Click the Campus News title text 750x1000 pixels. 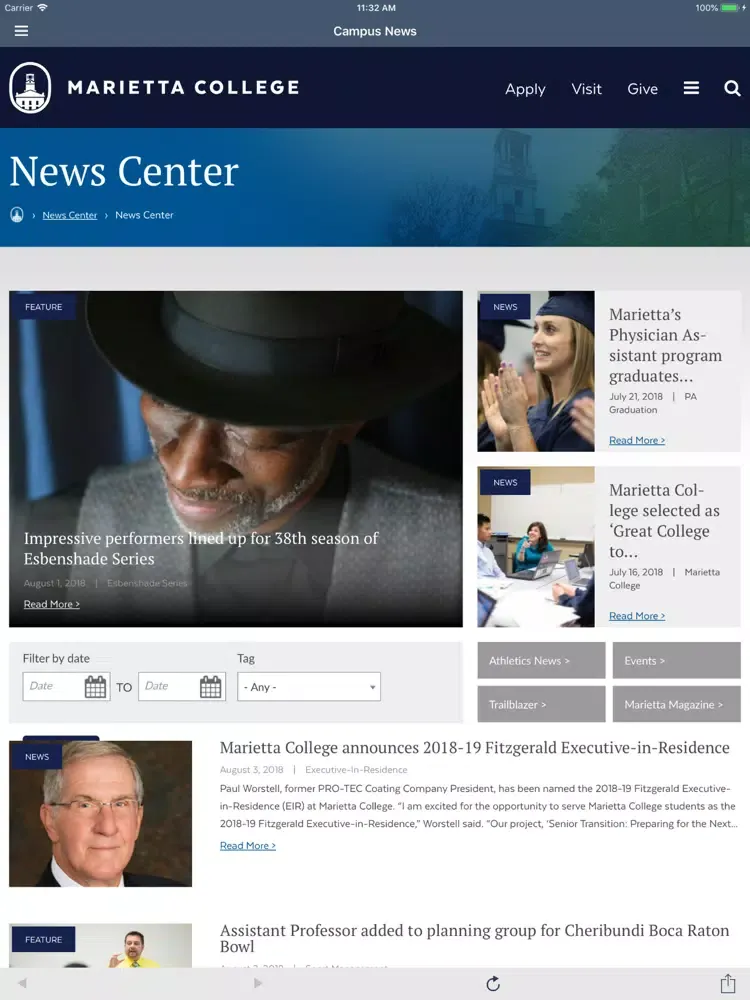pos(375,31)
